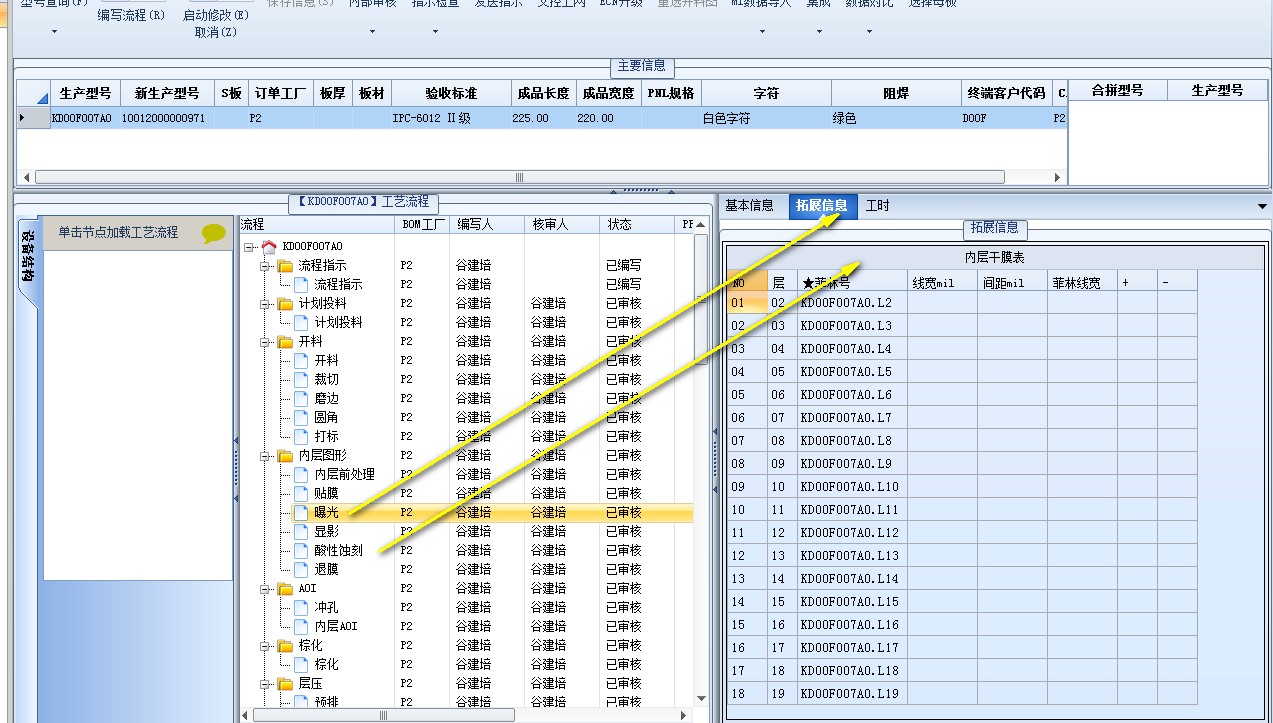The width and height of the screenshot is (1273, 723).
Task: Collapse the 流程指示 folder node
Action: click(265, 265)
